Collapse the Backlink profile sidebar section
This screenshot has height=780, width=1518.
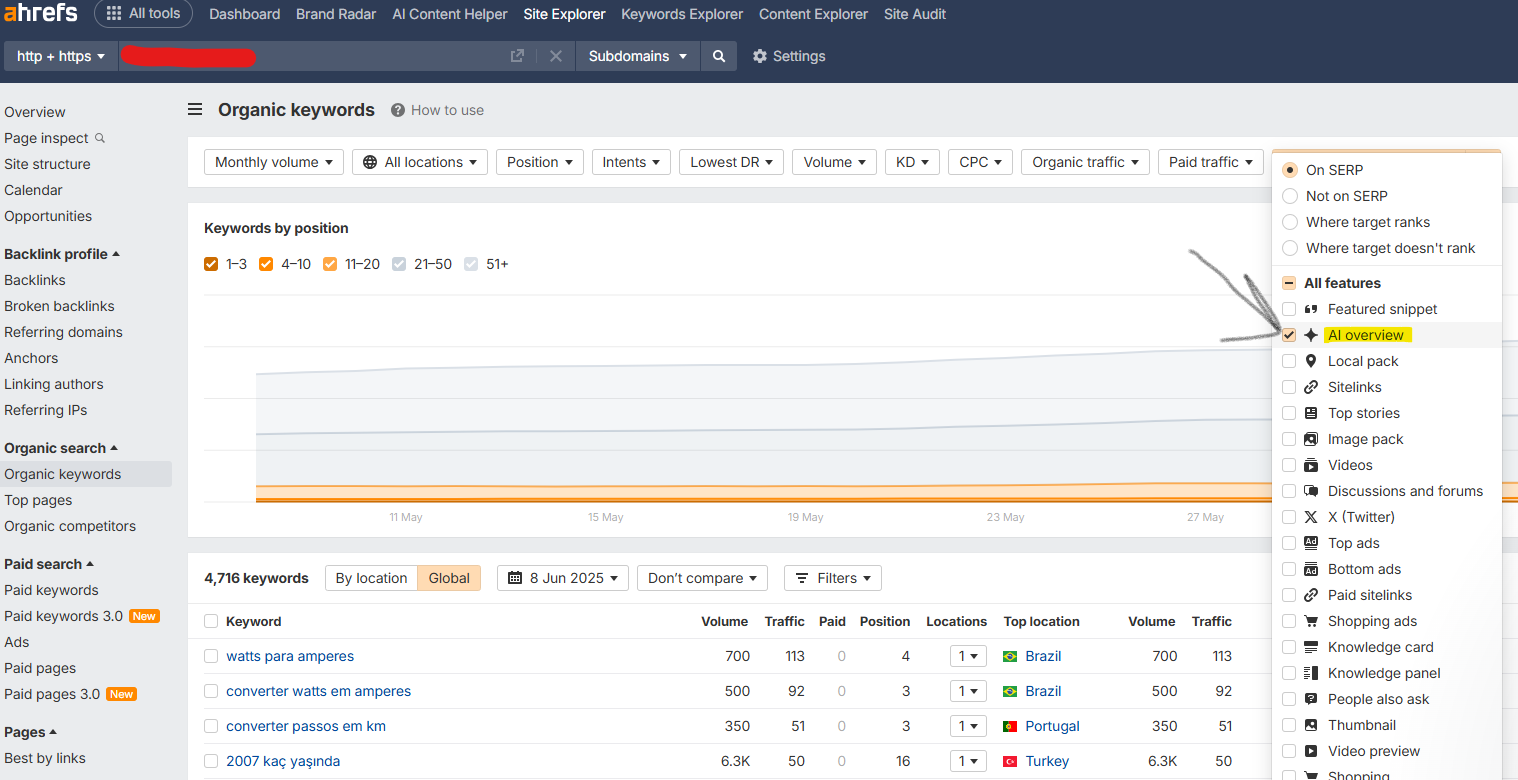click(62, 254)
